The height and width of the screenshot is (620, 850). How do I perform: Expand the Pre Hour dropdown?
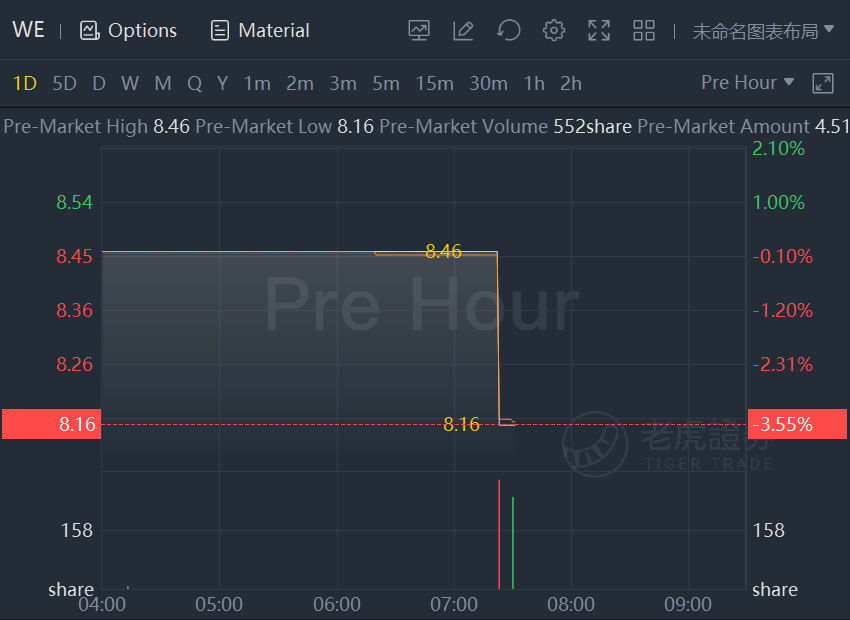pyautogui.click(x=748, y=82)
